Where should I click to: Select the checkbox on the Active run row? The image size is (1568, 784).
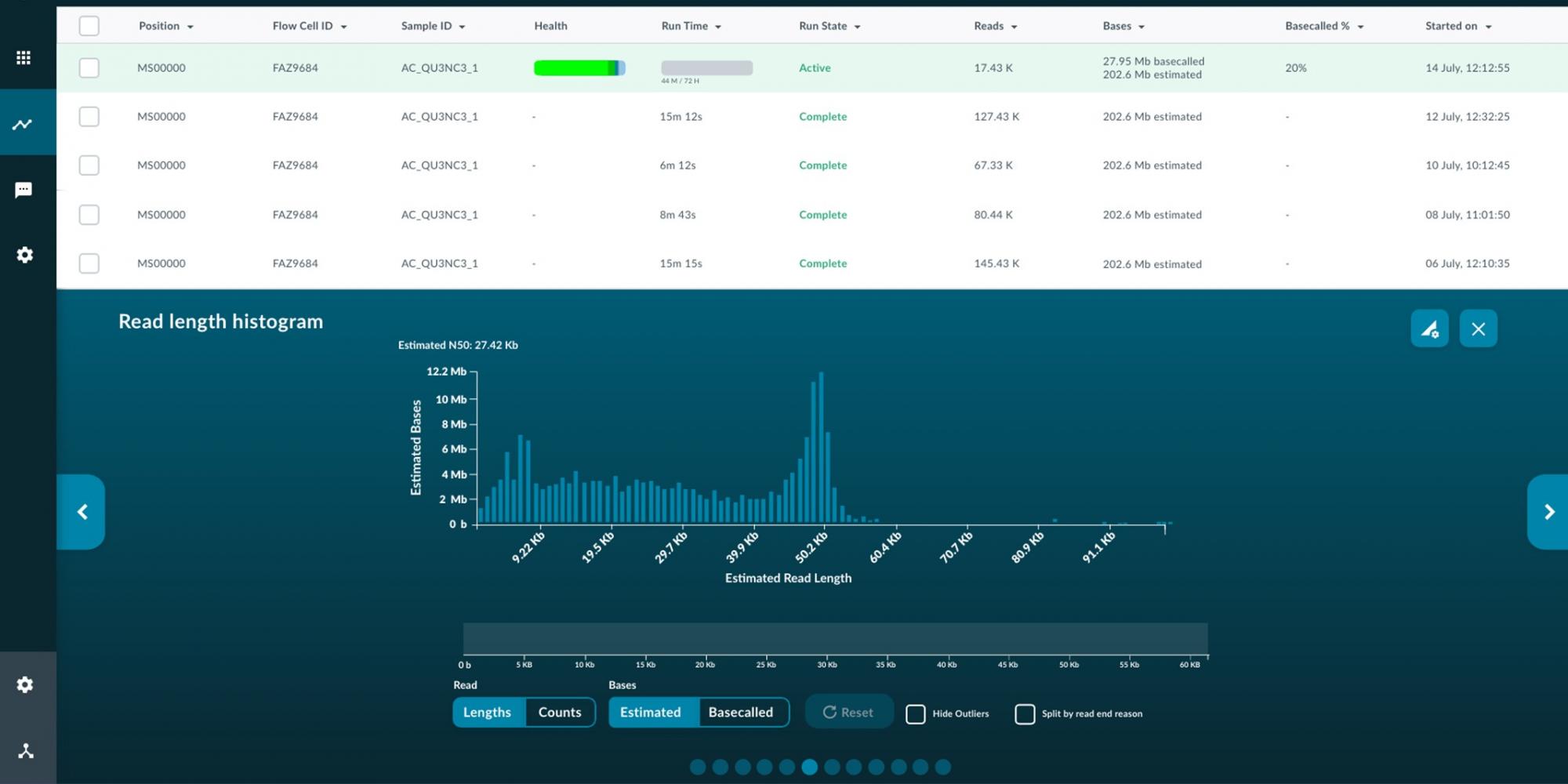(x=89, y=68)
